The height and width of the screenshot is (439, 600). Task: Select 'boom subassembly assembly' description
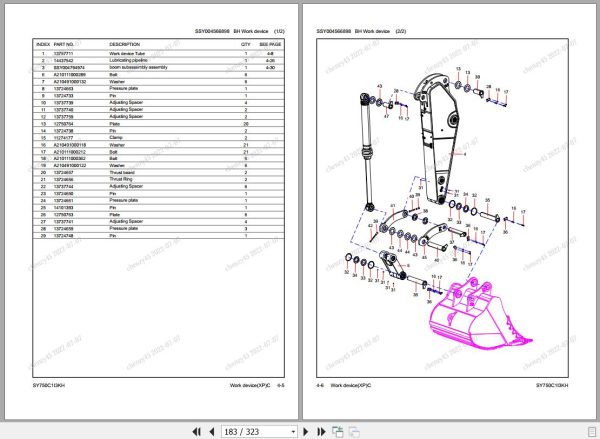[139, 67]
